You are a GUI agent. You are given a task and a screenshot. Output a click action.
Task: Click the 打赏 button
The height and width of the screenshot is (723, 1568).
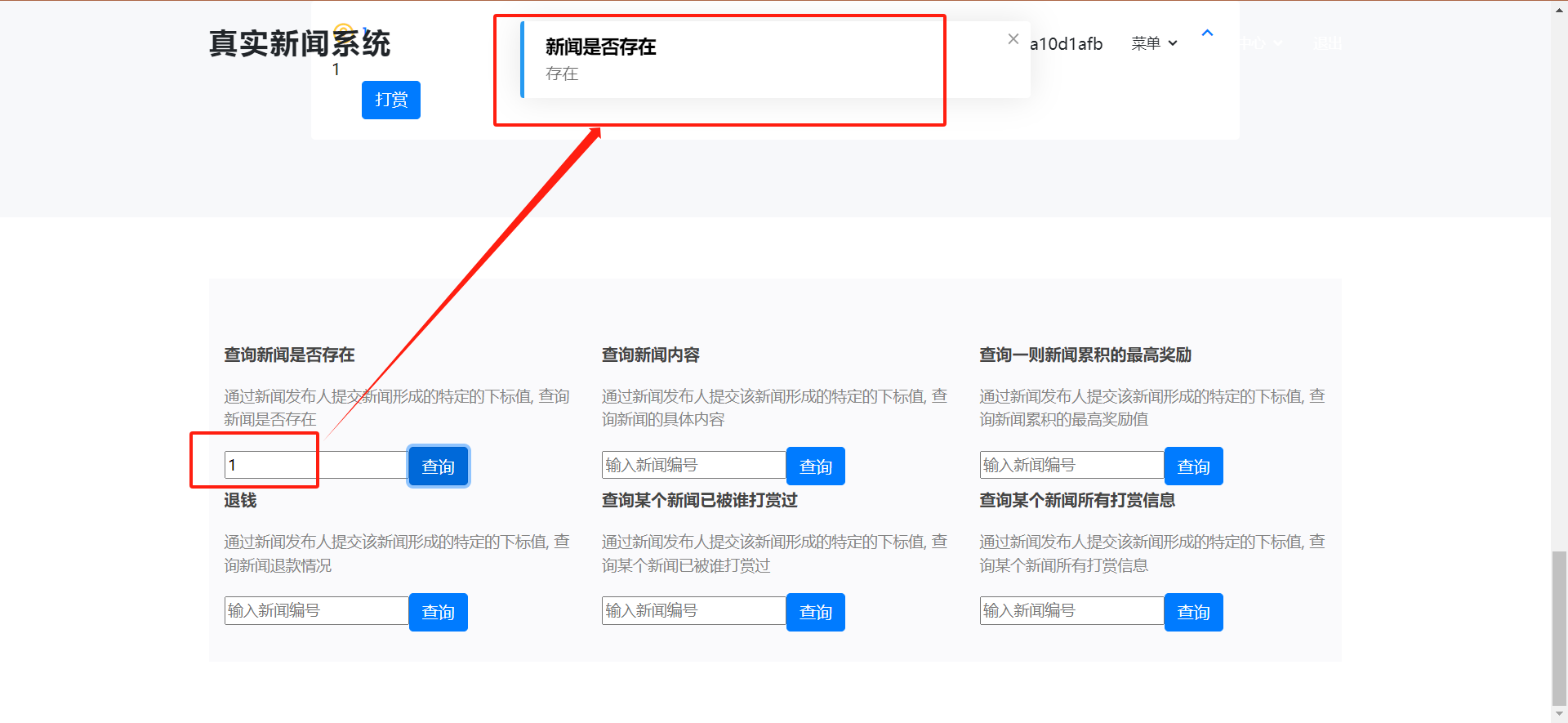pos(391,100)
